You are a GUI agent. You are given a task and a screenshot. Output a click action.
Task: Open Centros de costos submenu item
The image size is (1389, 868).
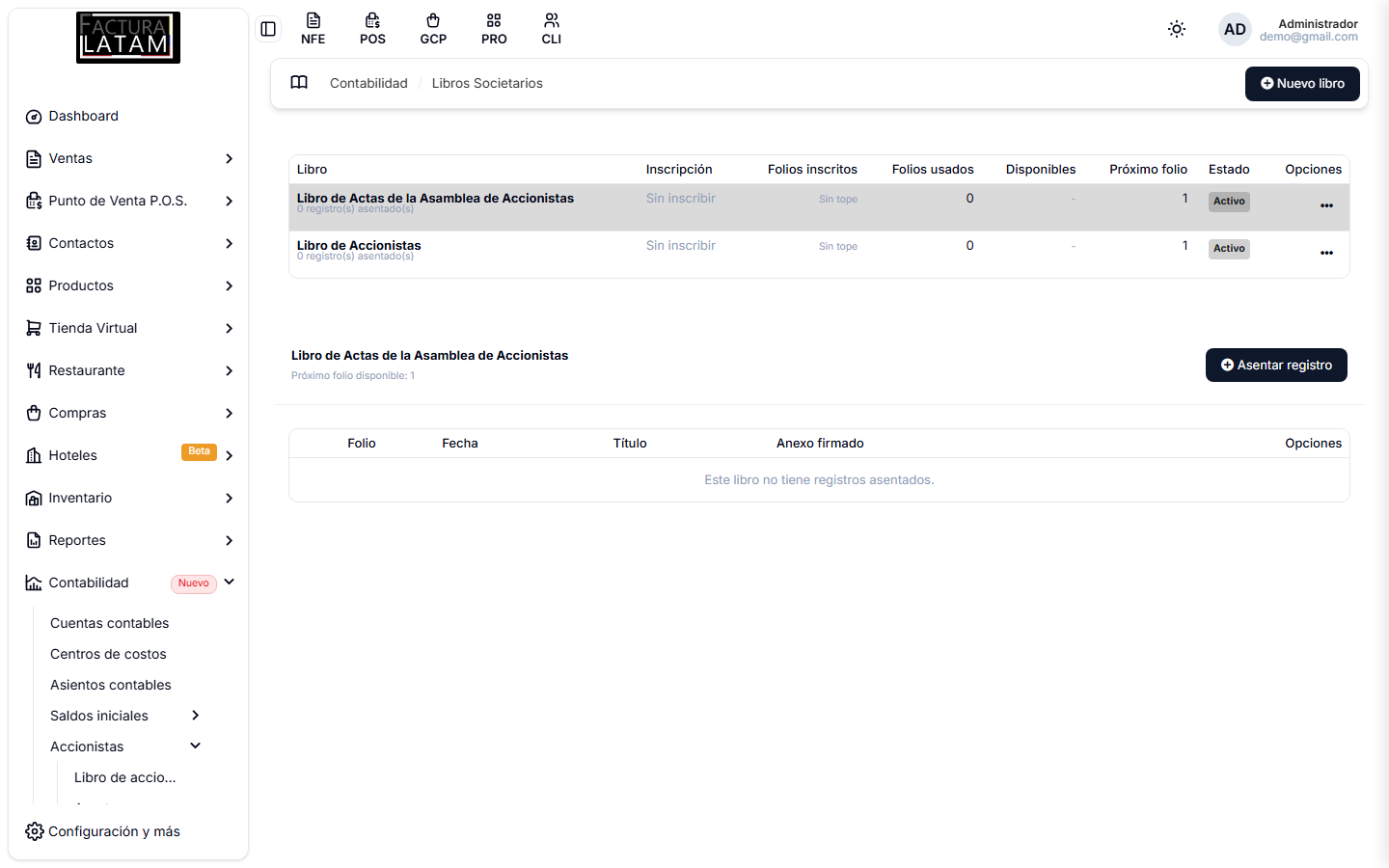(x=108, y=654)
